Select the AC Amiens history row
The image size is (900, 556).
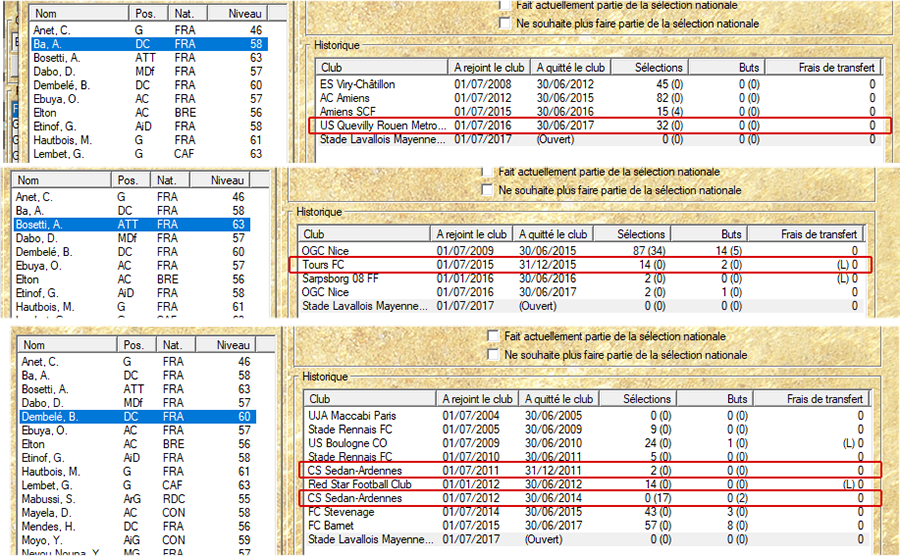click(597, 98)
